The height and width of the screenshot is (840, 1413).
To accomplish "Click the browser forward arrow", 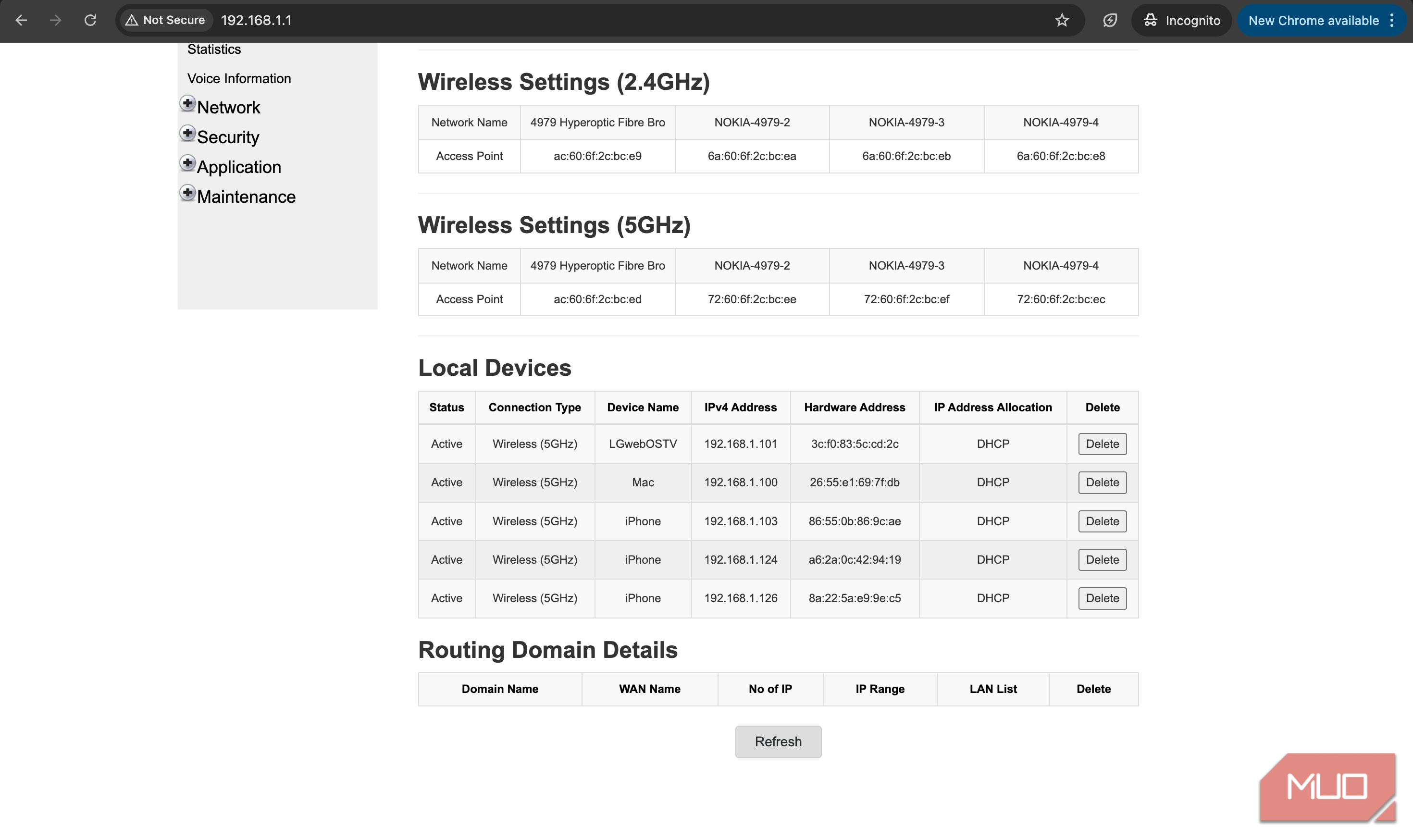I will click(55, 20).
